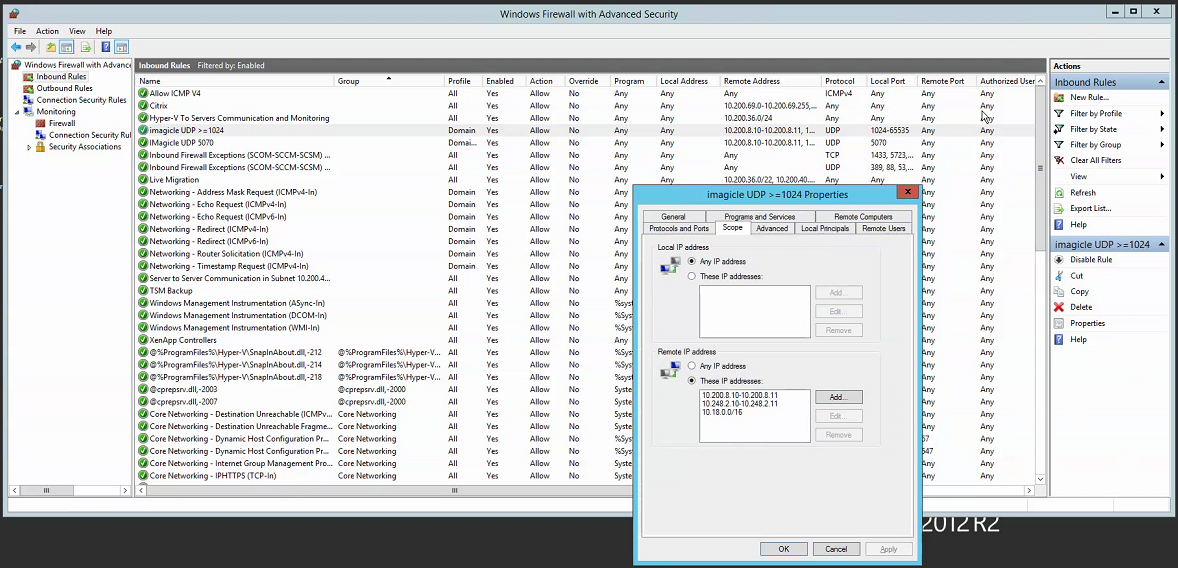Click OK in properties dialog
Image resolution: width=1178 pixels, height=568 pixels.
point(783,549)
